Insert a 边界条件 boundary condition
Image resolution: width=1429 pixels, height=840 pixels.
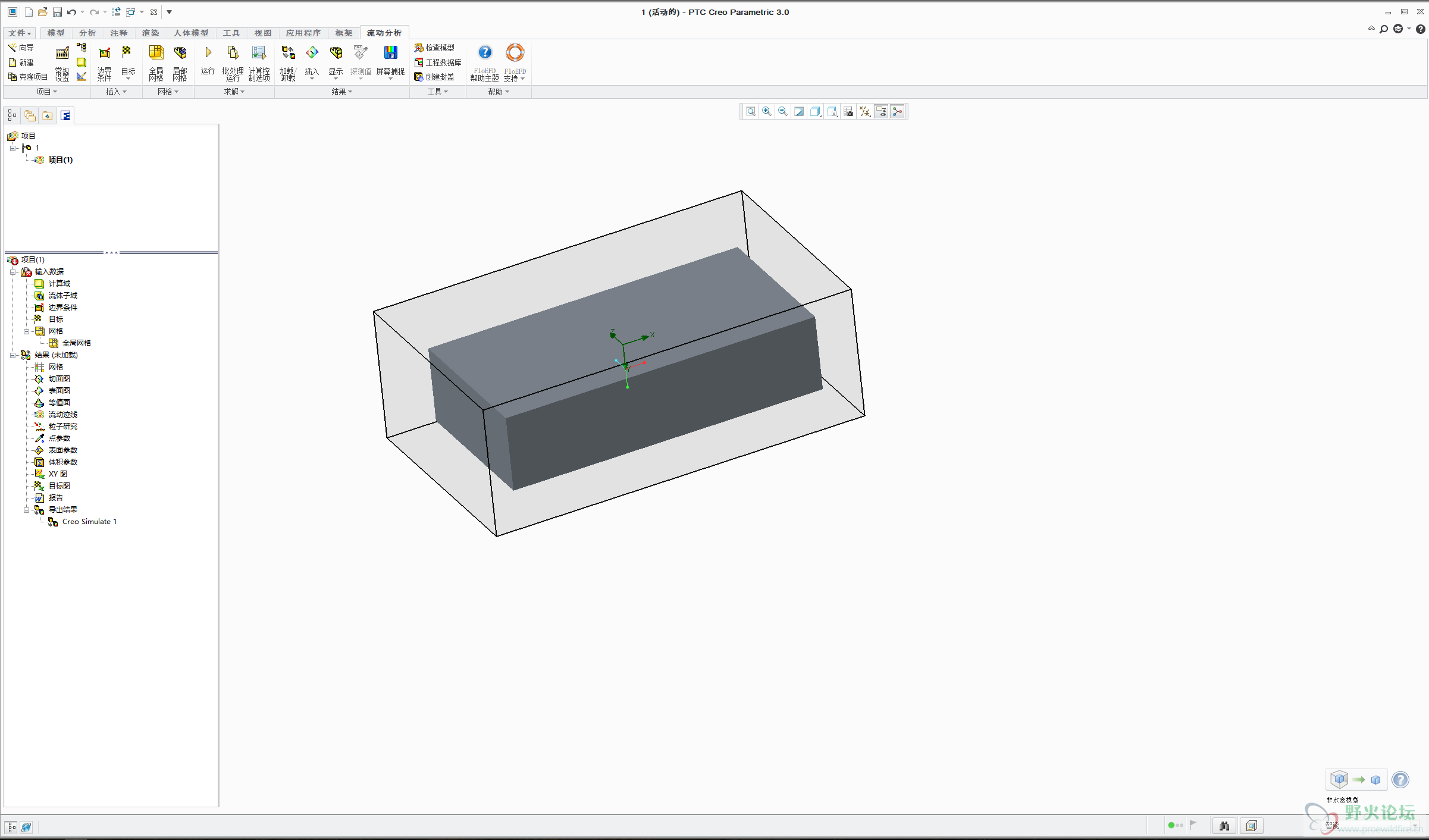coord(104,63)
